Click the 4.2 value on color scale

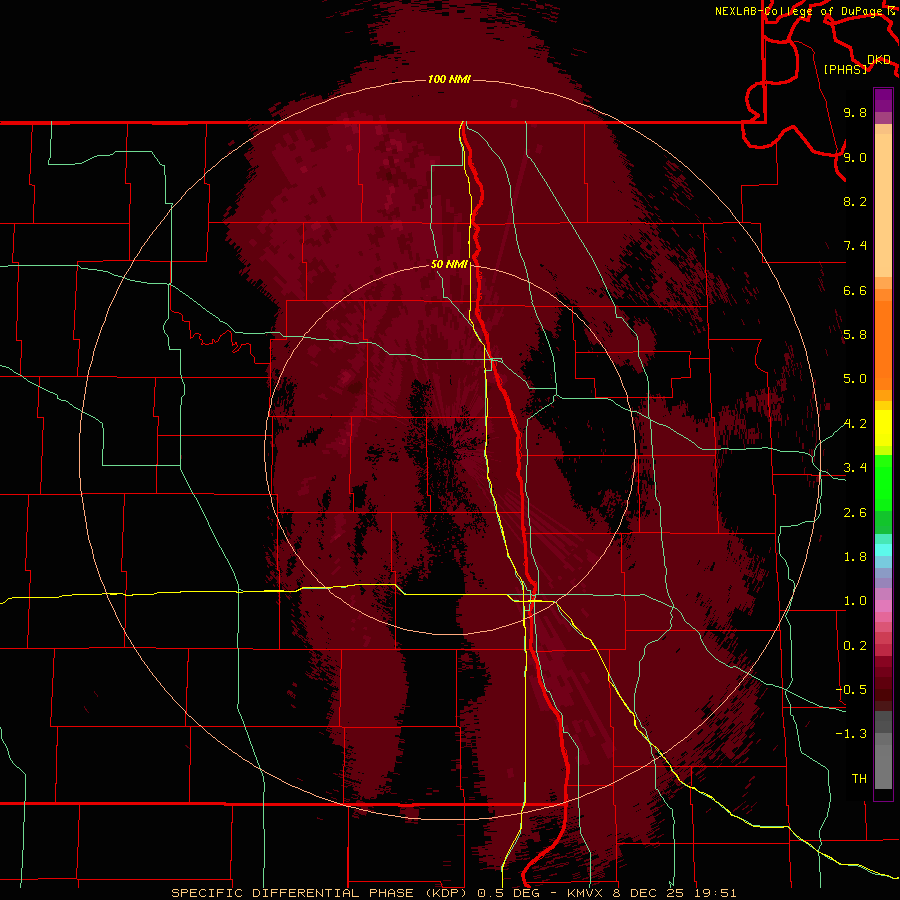point(855,424)
